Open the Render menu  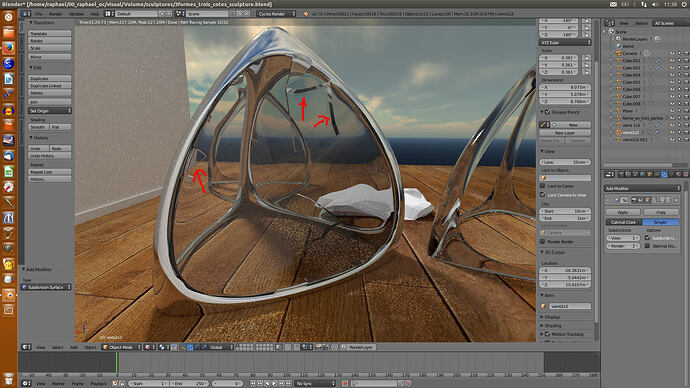pos(55,14)
